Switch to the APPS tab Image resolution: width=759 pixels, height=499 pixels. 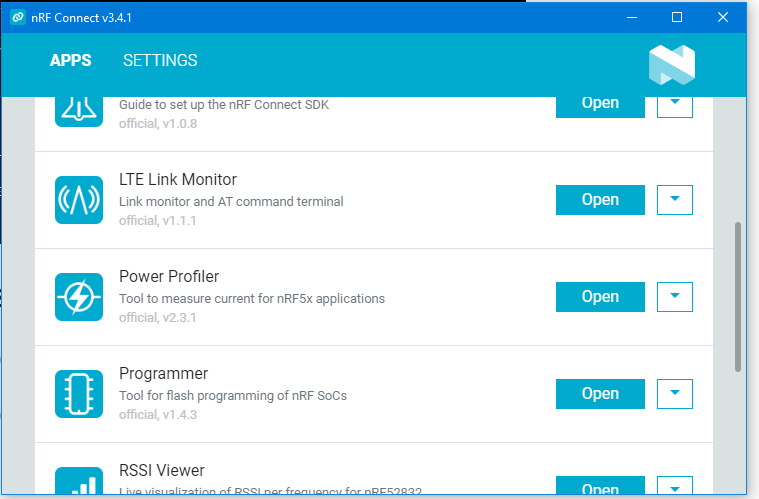pyautogui.click(x=71, y=61)
